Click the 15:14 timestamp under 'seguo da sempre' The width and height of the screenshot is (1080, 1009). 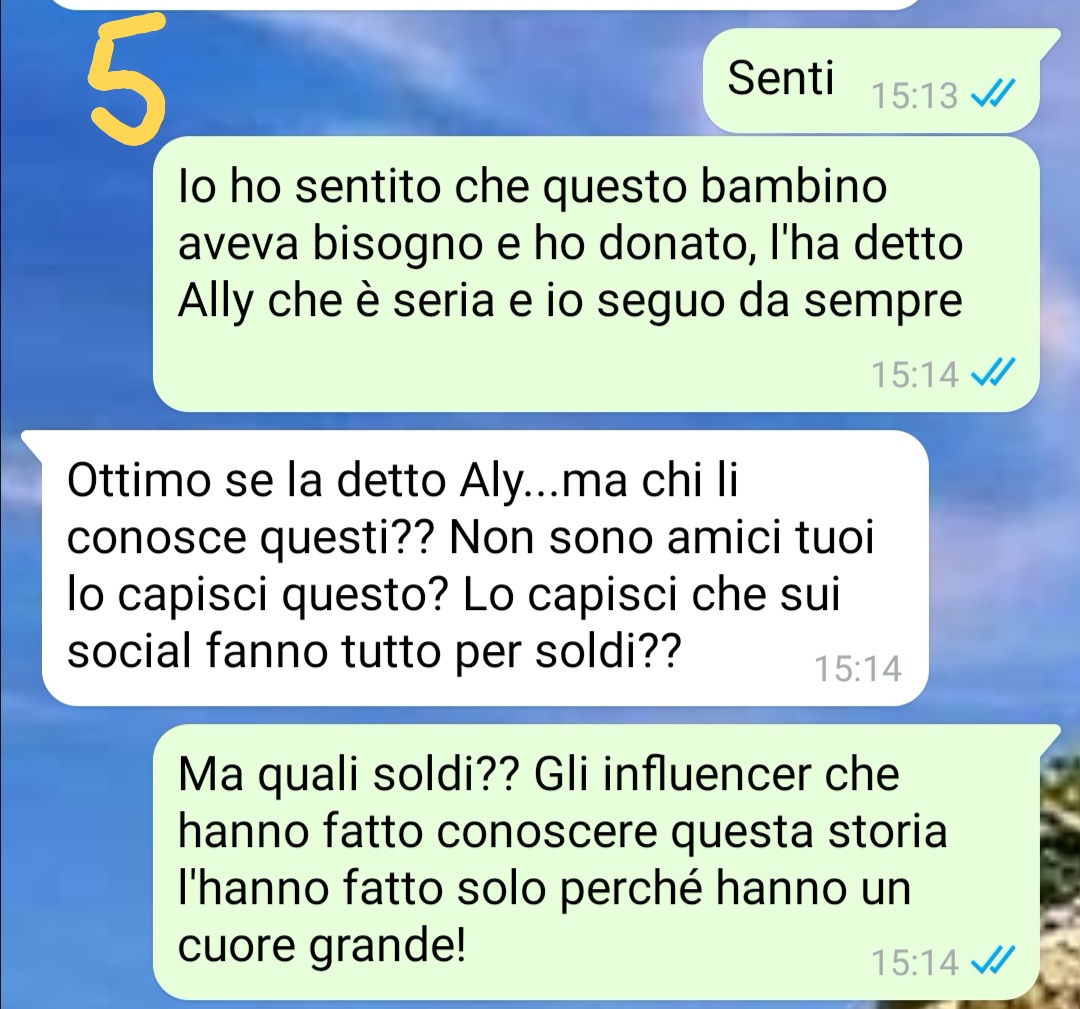click(x=914, y=375)
